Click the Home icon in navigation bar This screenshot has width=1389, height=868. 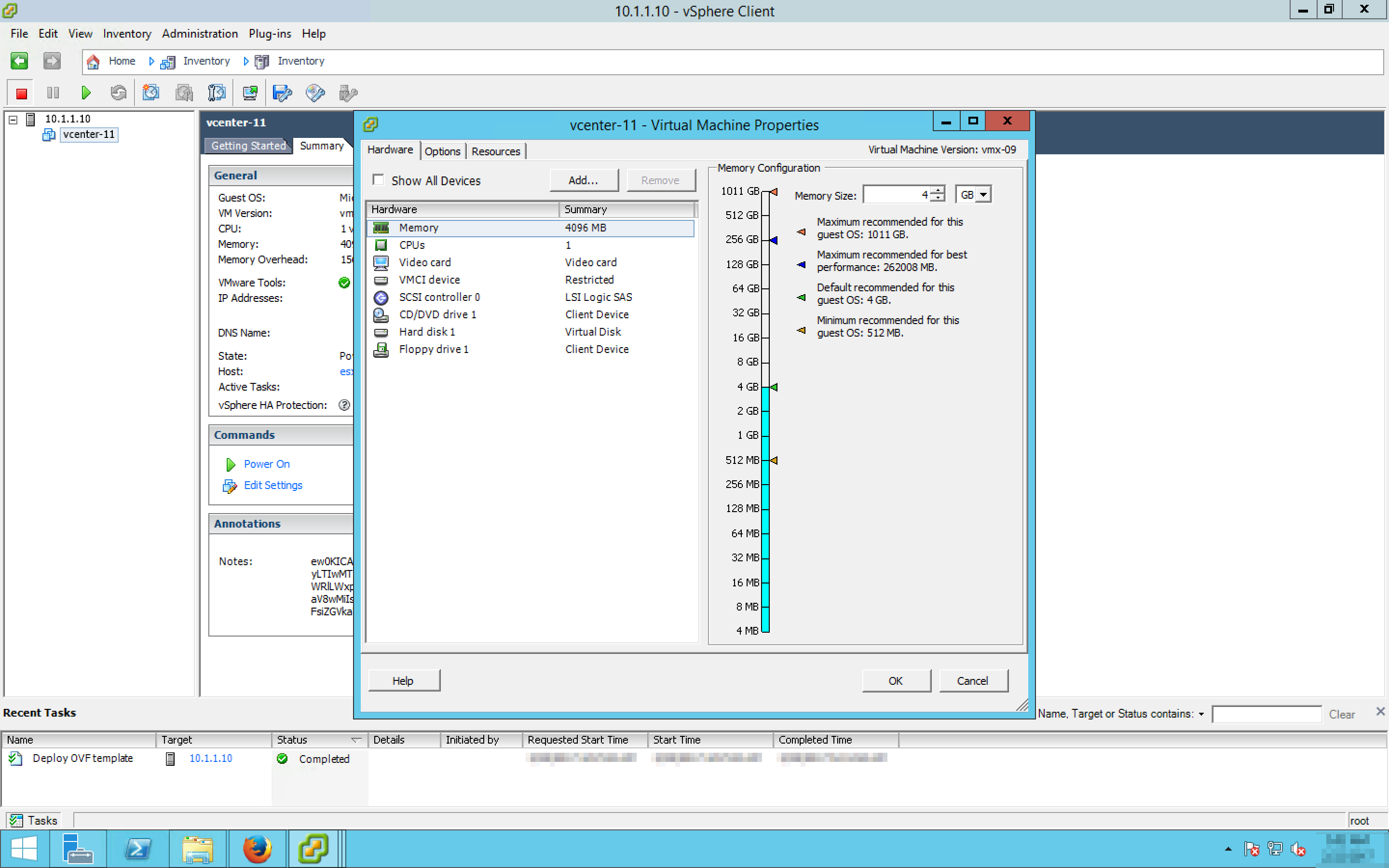point(94,61)
